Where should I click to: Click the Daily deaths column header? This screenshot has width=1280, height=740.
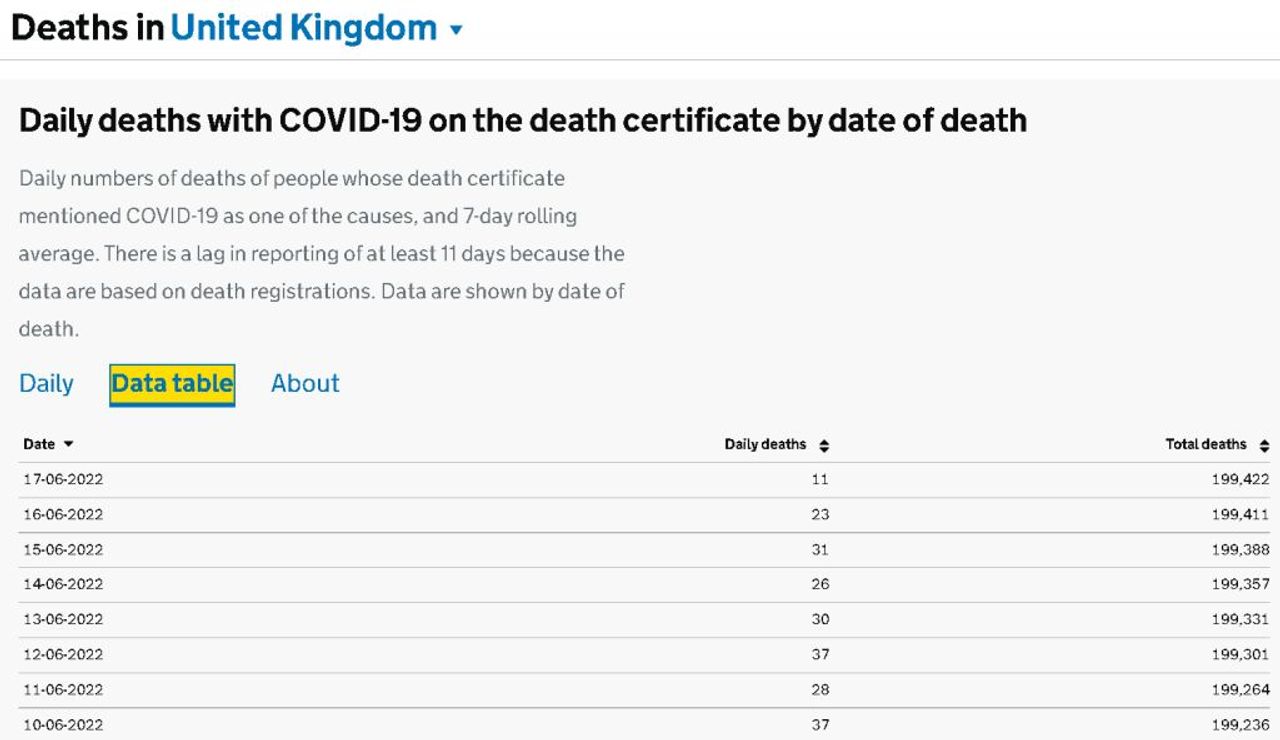[x=765, y=444]
